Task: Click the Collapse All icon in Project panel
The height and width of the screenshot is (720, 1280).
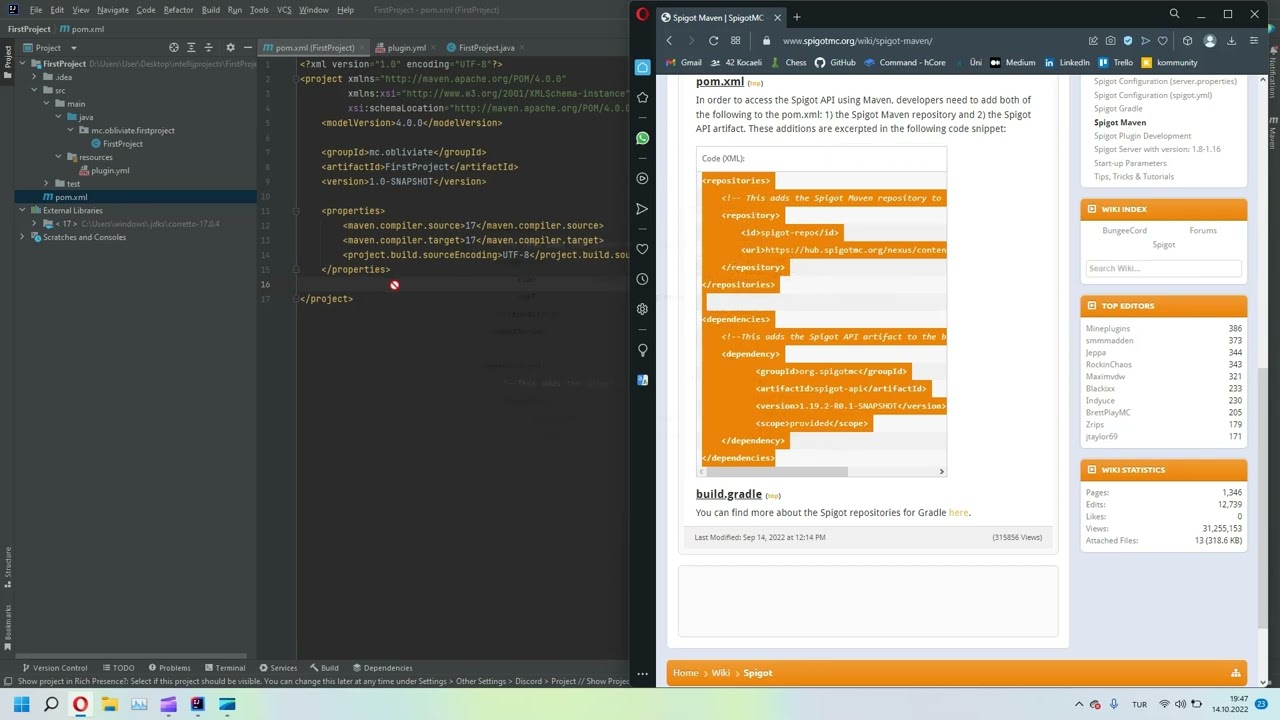Action: pos(208,47)
